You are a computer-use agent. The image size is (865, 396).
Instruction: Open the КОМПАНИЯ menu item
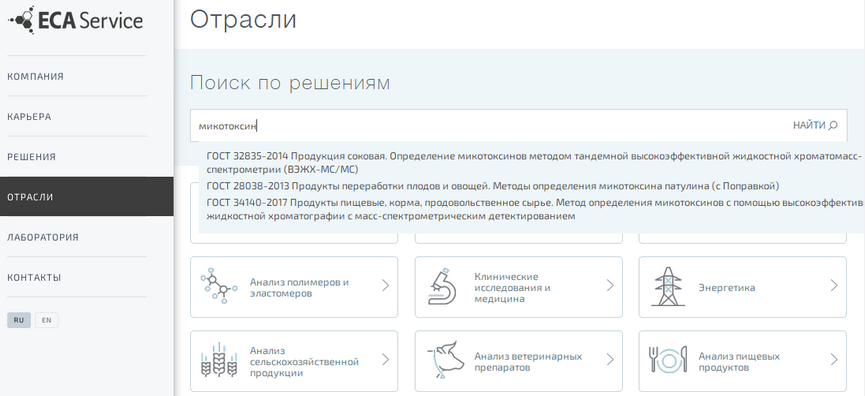point(35,76)
